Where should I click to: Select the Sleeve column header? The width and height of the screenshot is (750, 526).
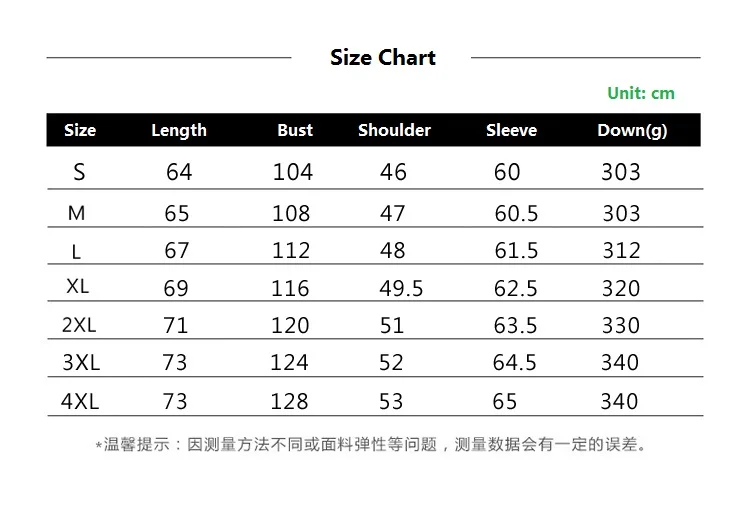(511, 130)
